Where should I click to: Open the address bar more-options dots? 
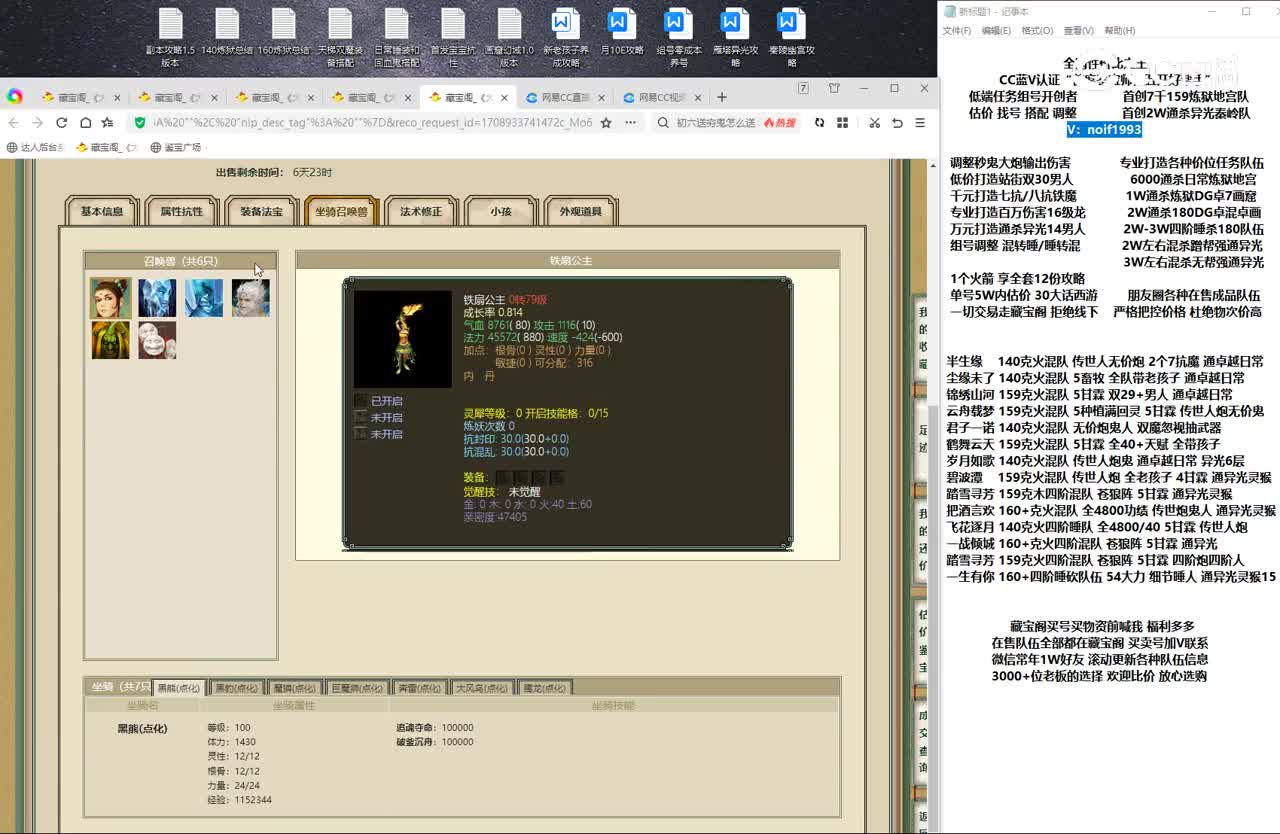[x=631, y=123]
